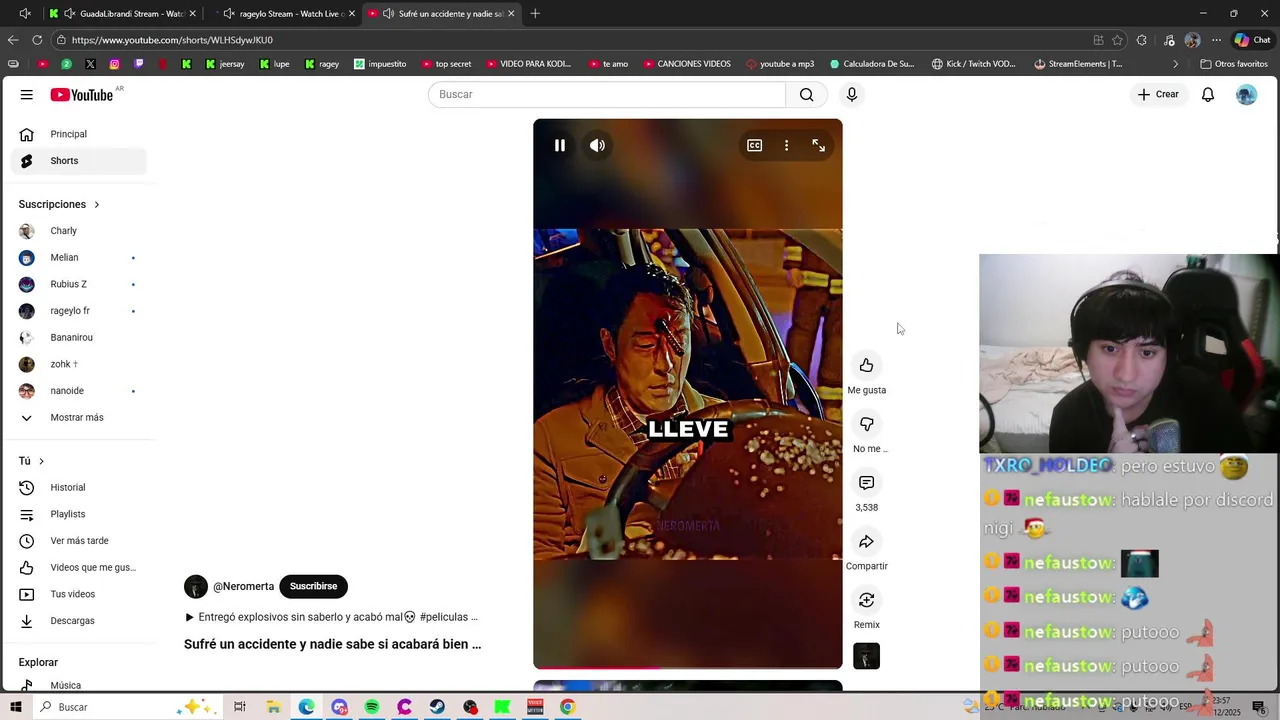Screen dimensions: 1280x720
Task: Open 'youtube a mp3' bookmark
Action: click(780, 64)
